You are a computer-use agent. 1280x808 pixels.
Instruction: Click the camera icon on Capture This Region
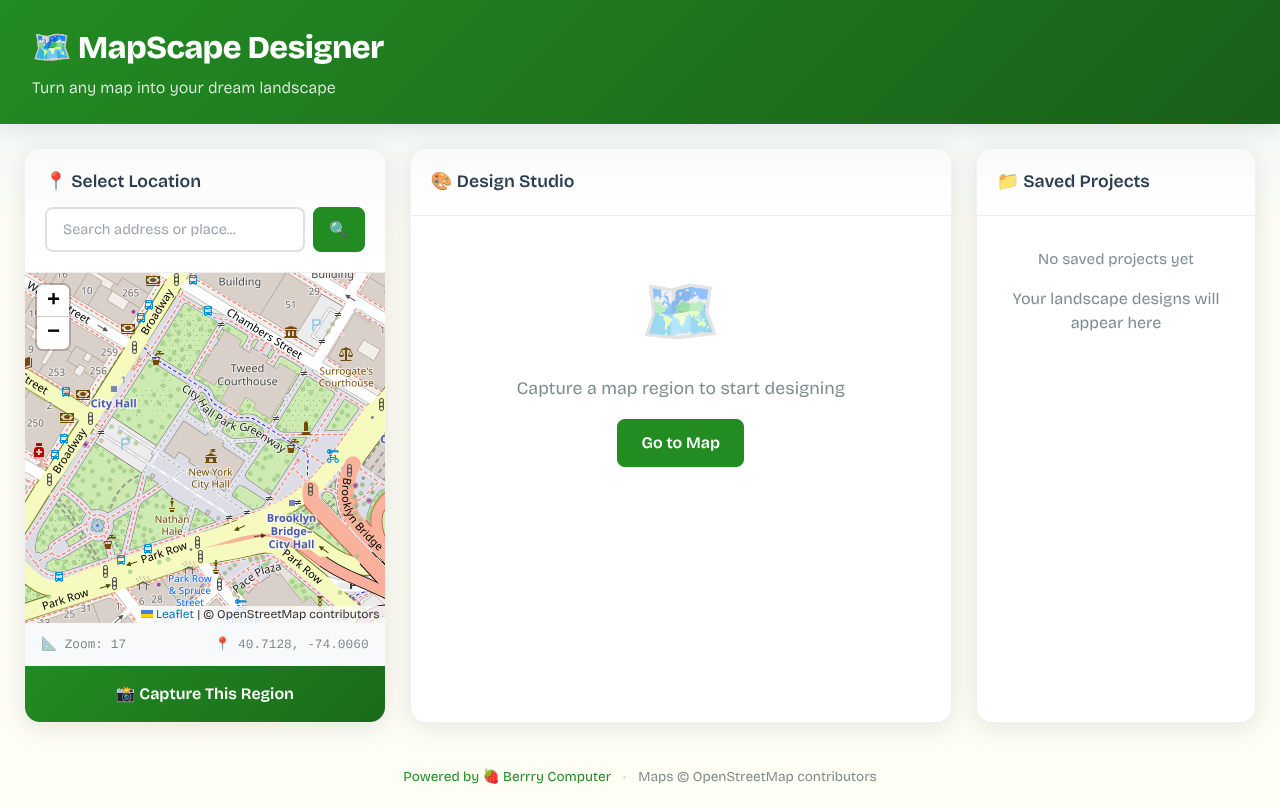click(x=124, y=693)
